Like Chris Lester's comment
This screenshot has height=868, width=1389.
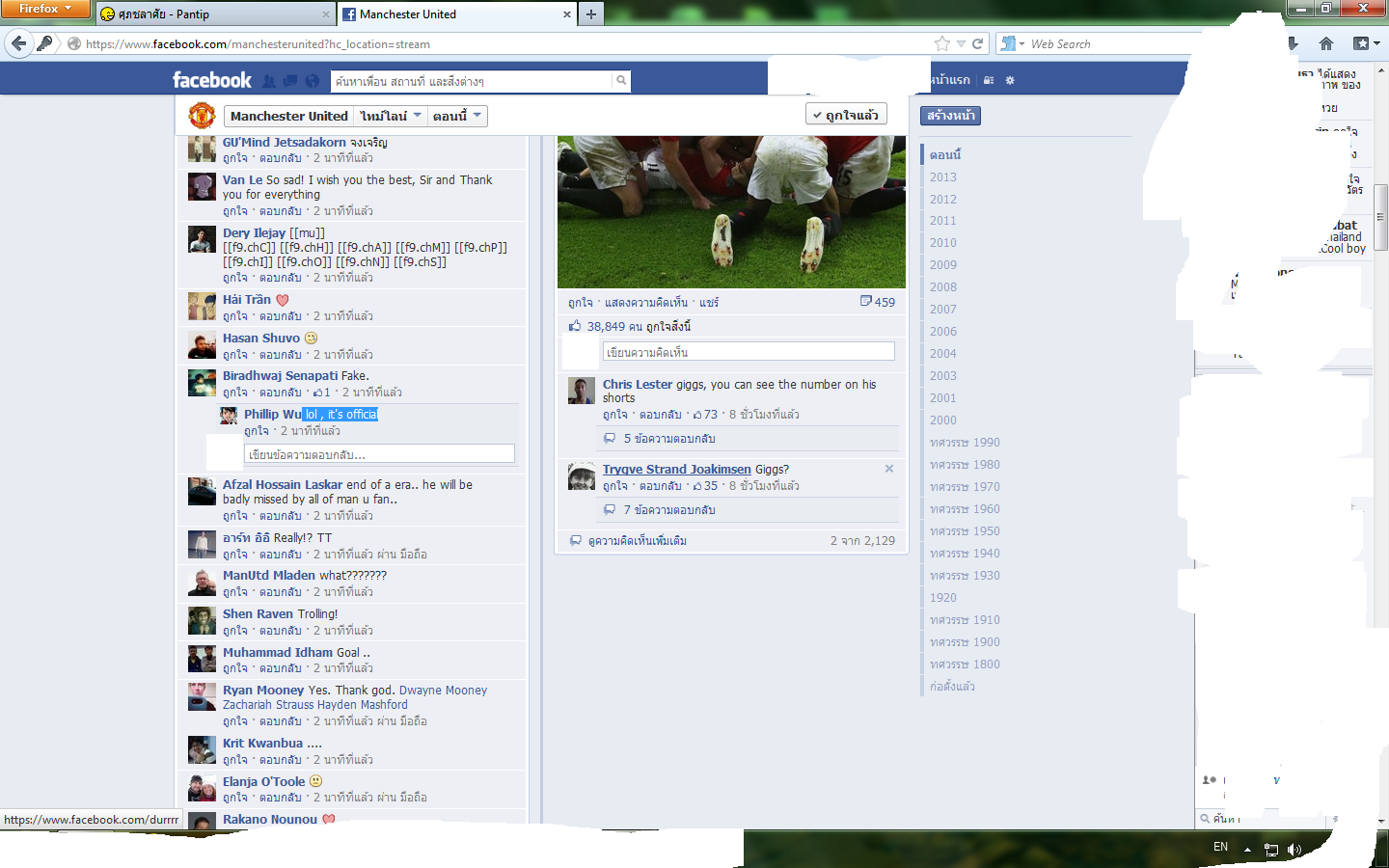click(615, 415)
